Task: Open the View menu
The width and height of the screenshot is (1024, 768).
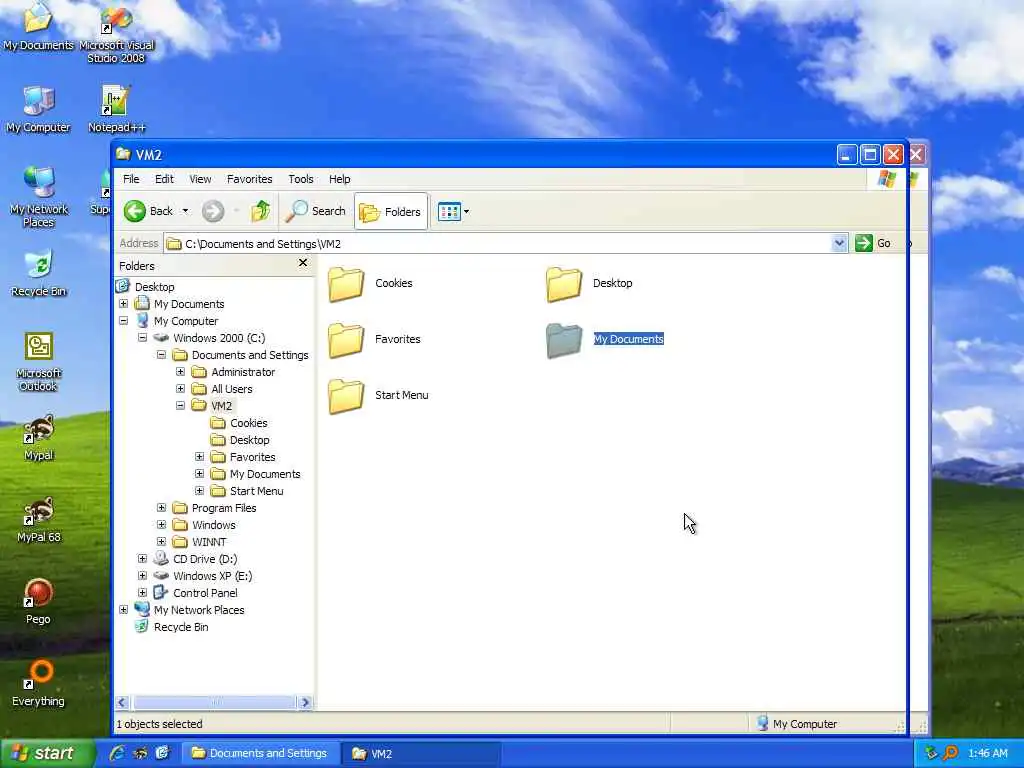Action: point(200,179)
